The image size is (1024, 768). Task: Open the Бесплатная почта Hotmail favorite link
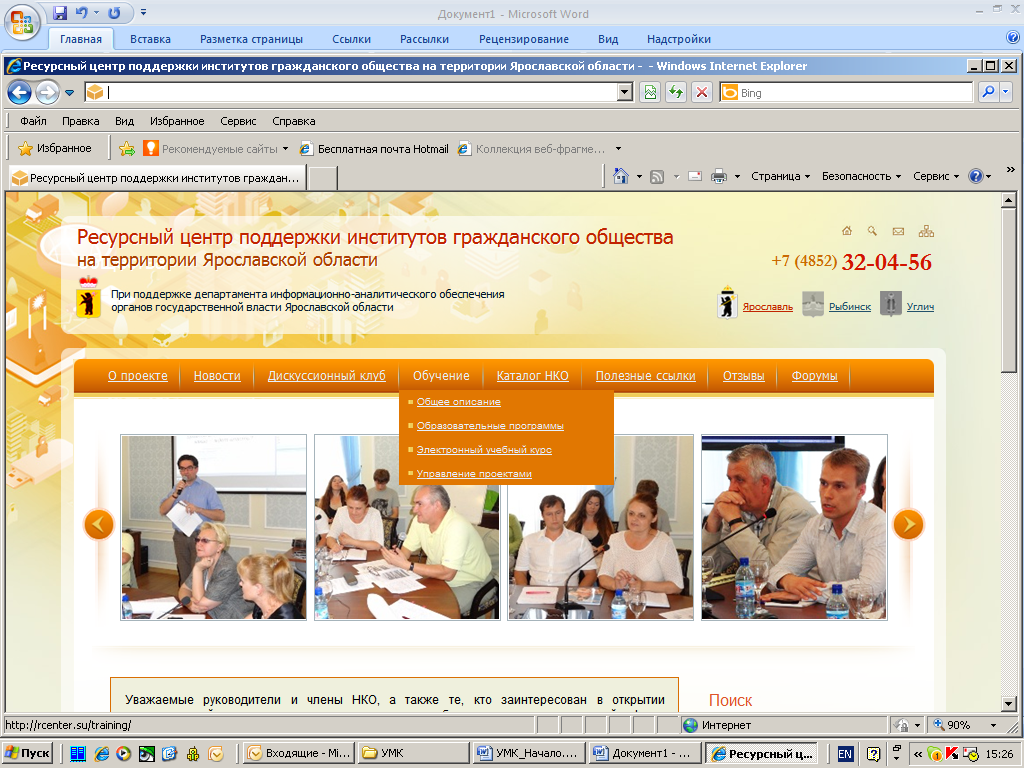tap(374, 149)
